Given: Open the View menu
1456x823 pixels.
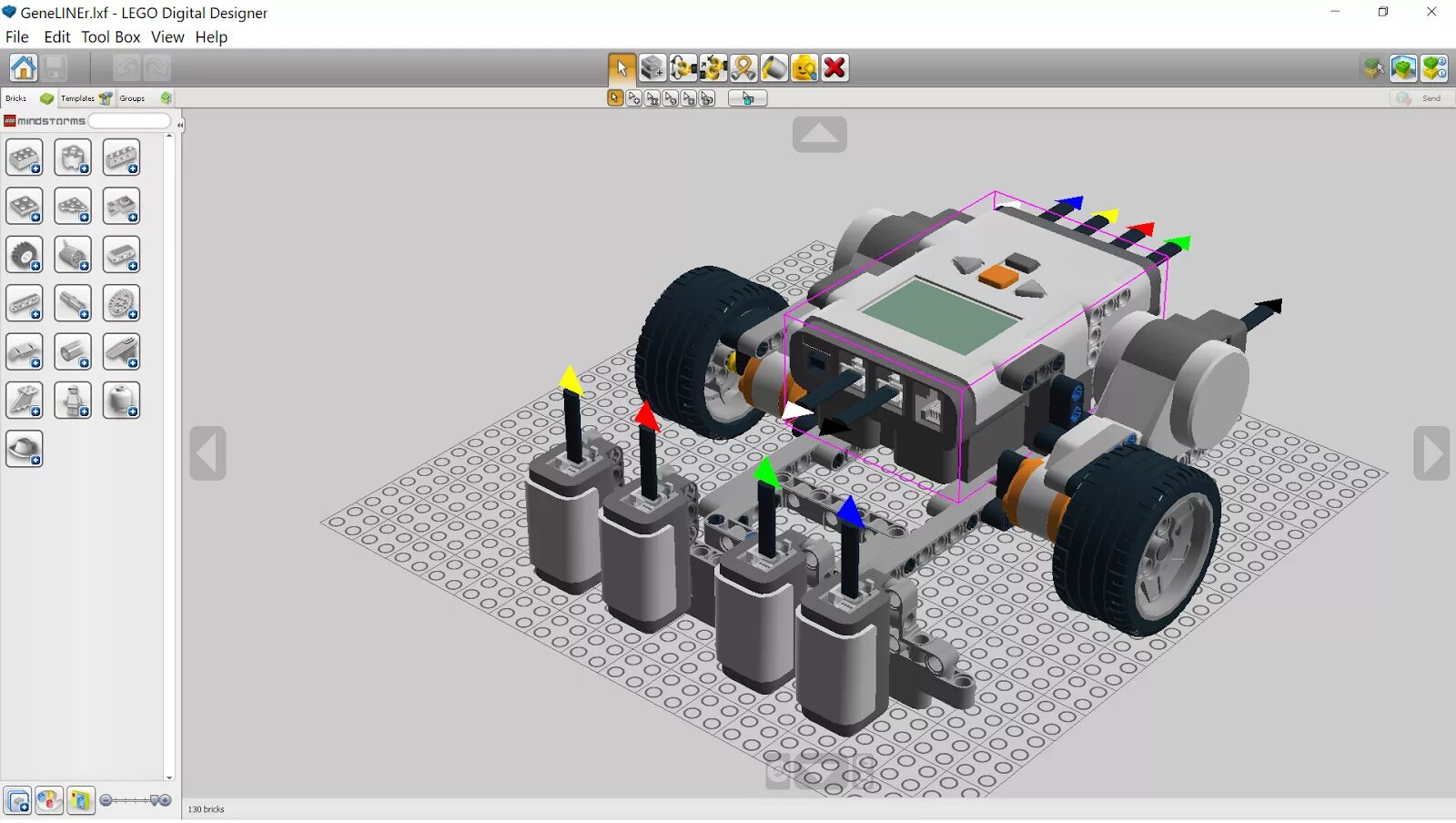Looking at the screenshot, I should pos(167,37).
